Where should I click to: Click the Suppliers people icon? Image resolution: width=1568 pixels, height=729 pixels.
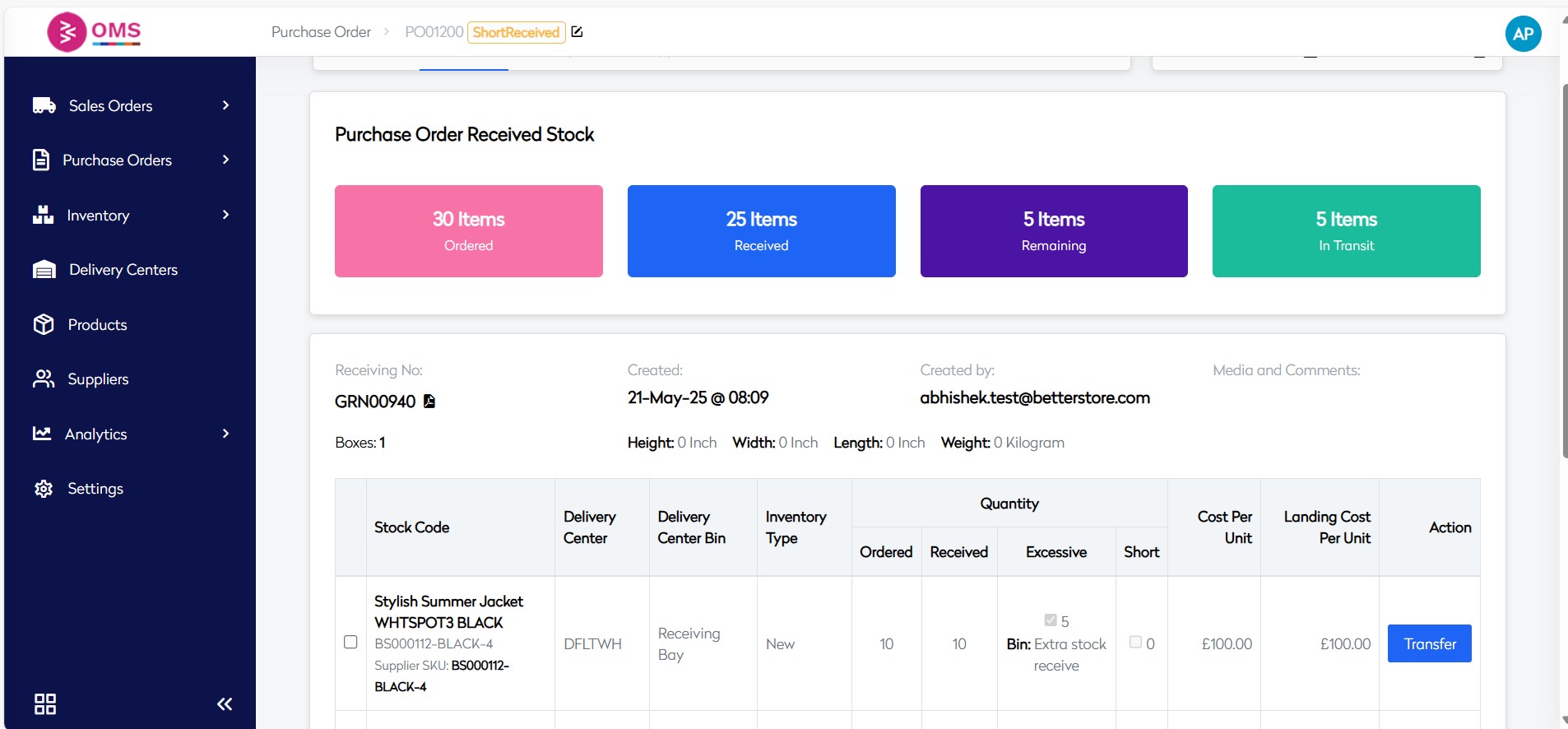pos(44,378)
